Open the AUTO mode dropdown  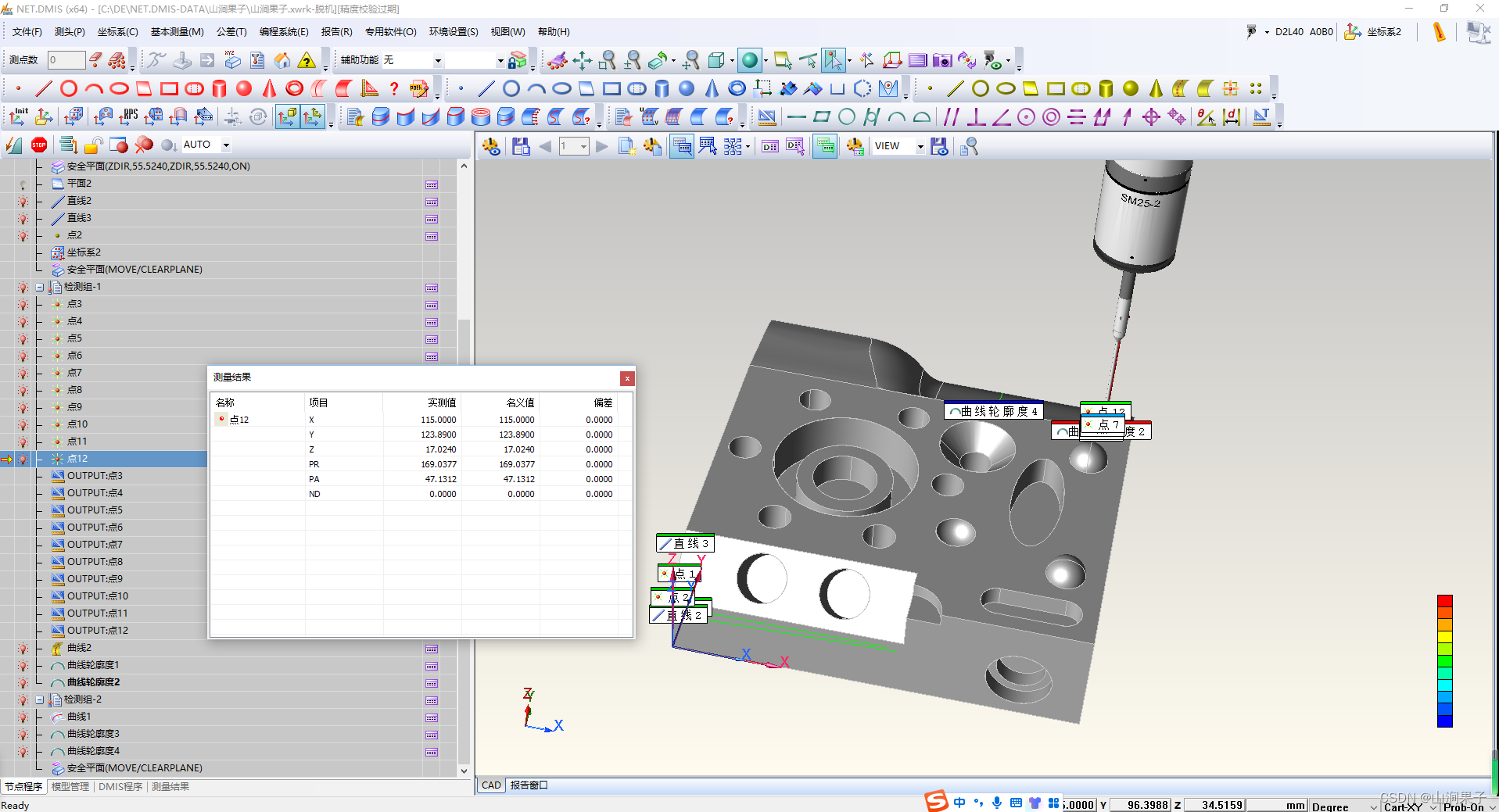(226, 145)
